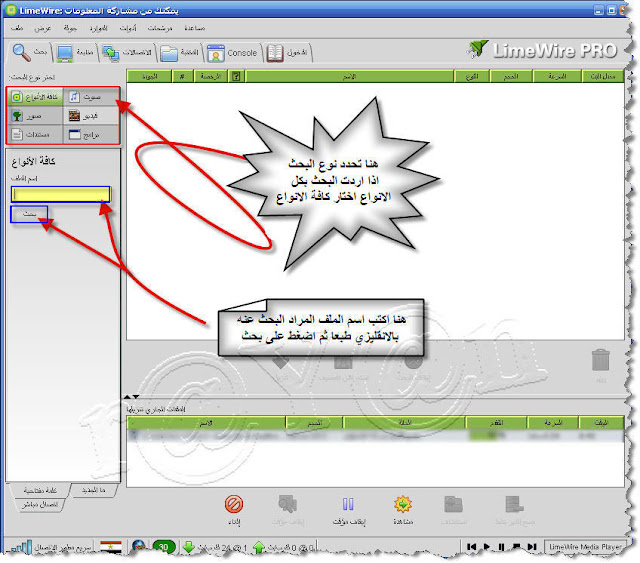Image resolution: width=640 pixels, height=563 pixels.
Task: Skip to next track in media player
Action: point(532,547)
